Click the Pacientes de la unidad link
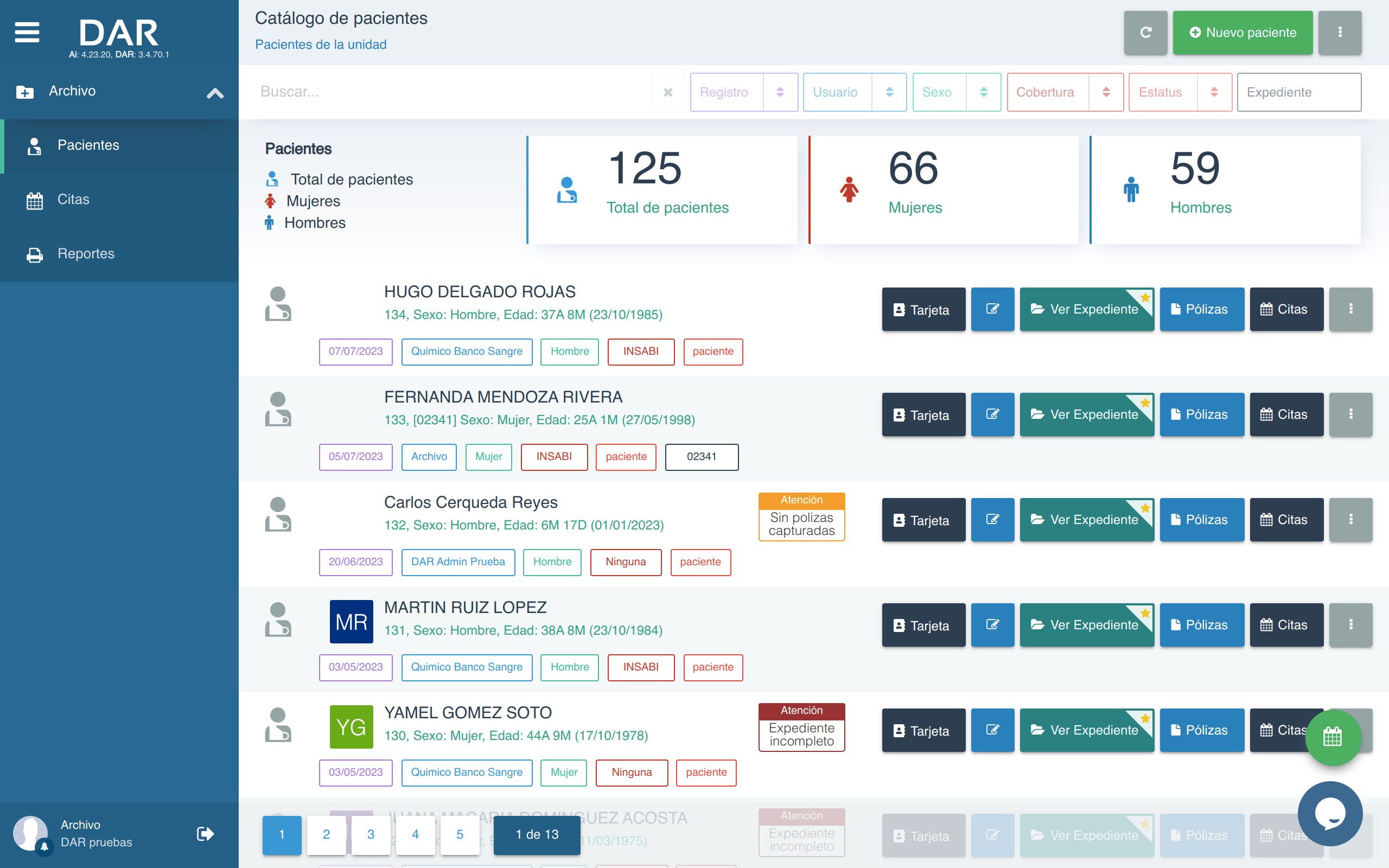This screenshot has height=868, width=1389. (321, 45)
